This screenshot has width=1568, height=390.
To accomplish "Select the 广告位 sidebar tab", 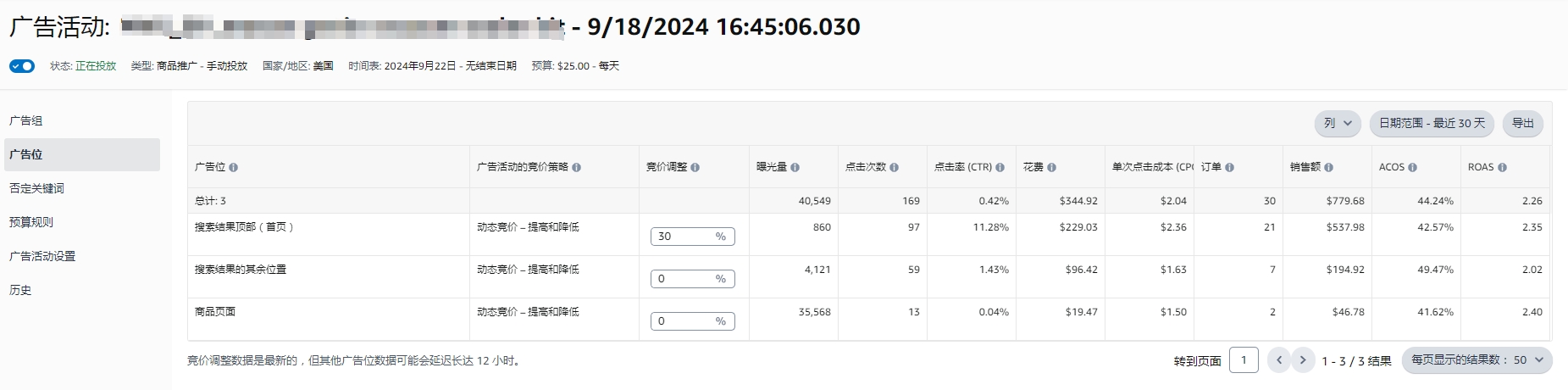I will coord(81,154).
